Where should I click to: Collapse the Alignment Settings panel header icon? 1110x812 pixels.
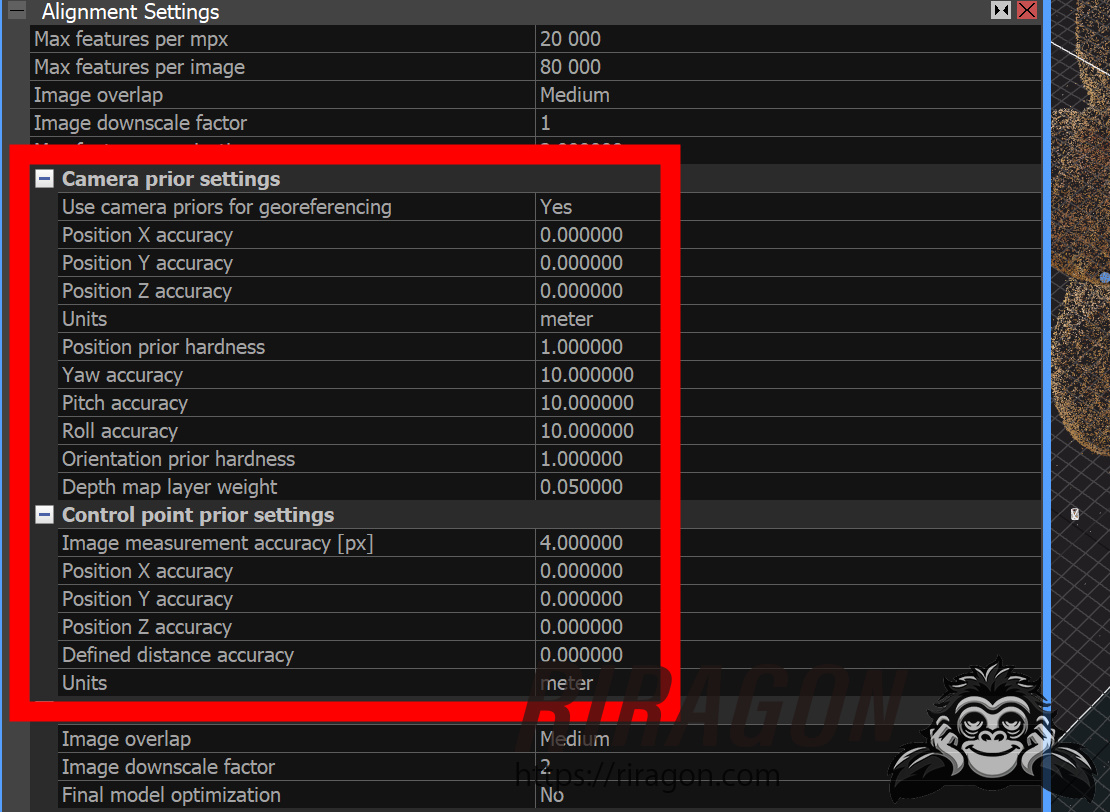17,12
